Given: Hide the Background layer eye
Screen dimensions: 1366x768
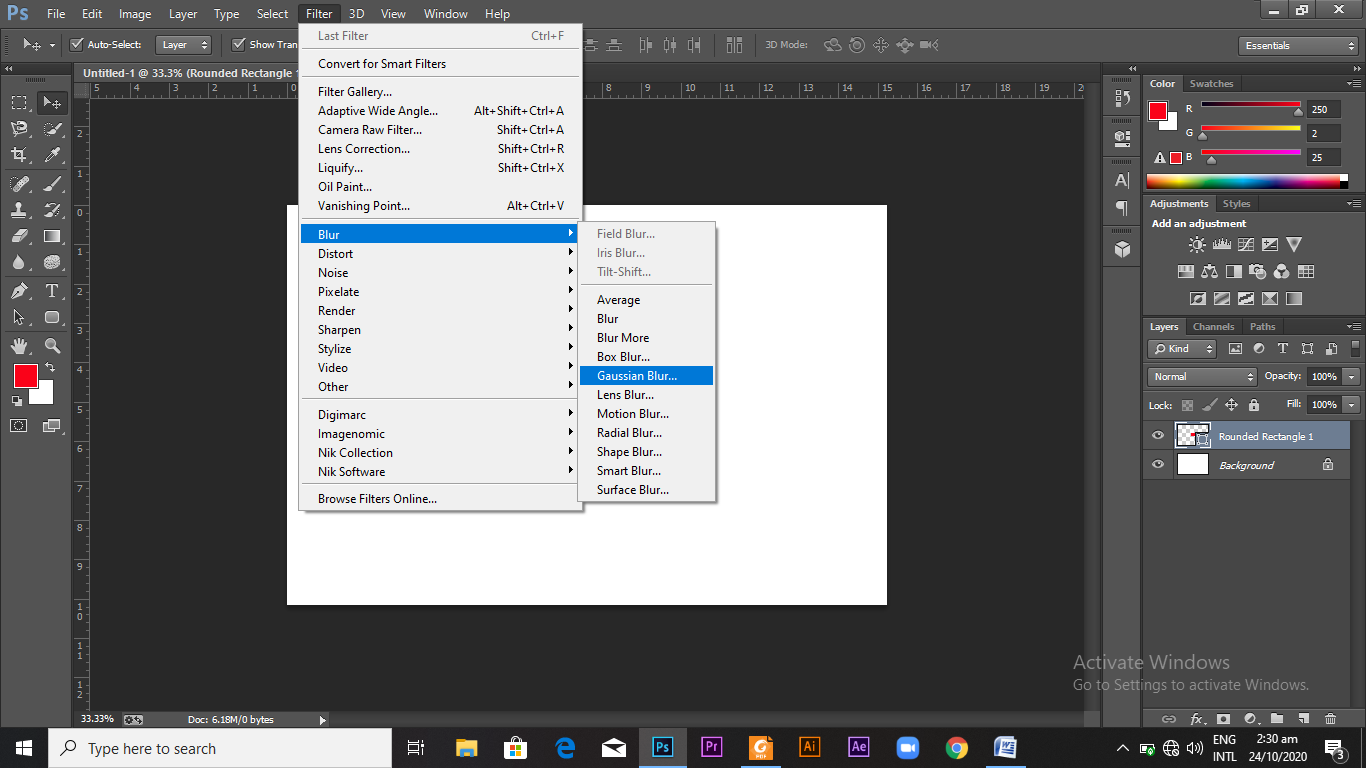Looking at the screenshot, I should coord(1158,465).
